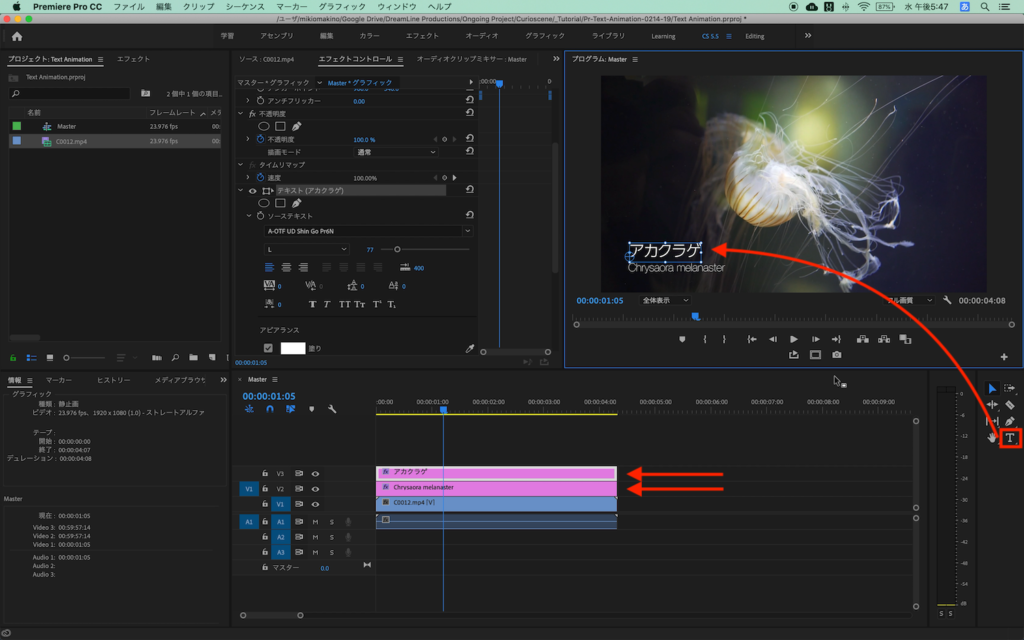Switch to the エフェクト panel tab
This screenshot has width=1024, height=640.
pyautogui.click(x=133, y=59)
